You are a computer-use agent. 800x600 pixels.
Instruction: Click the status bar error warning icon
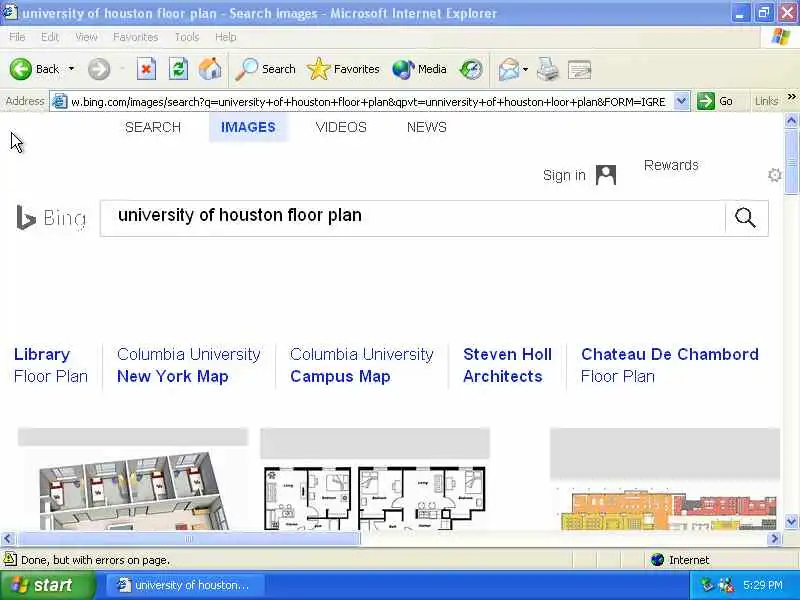pyautogui.click(x=10, y=560)
